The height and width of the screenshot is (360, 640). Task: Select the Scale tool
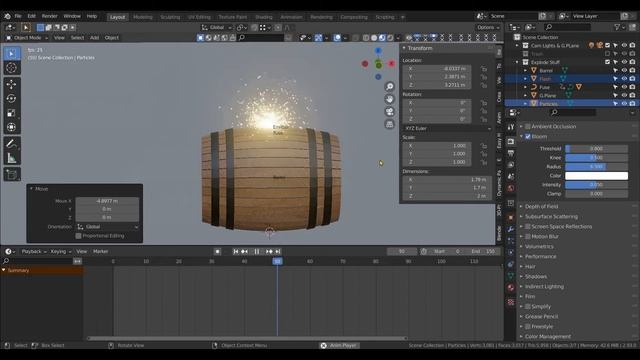(12, 113)
